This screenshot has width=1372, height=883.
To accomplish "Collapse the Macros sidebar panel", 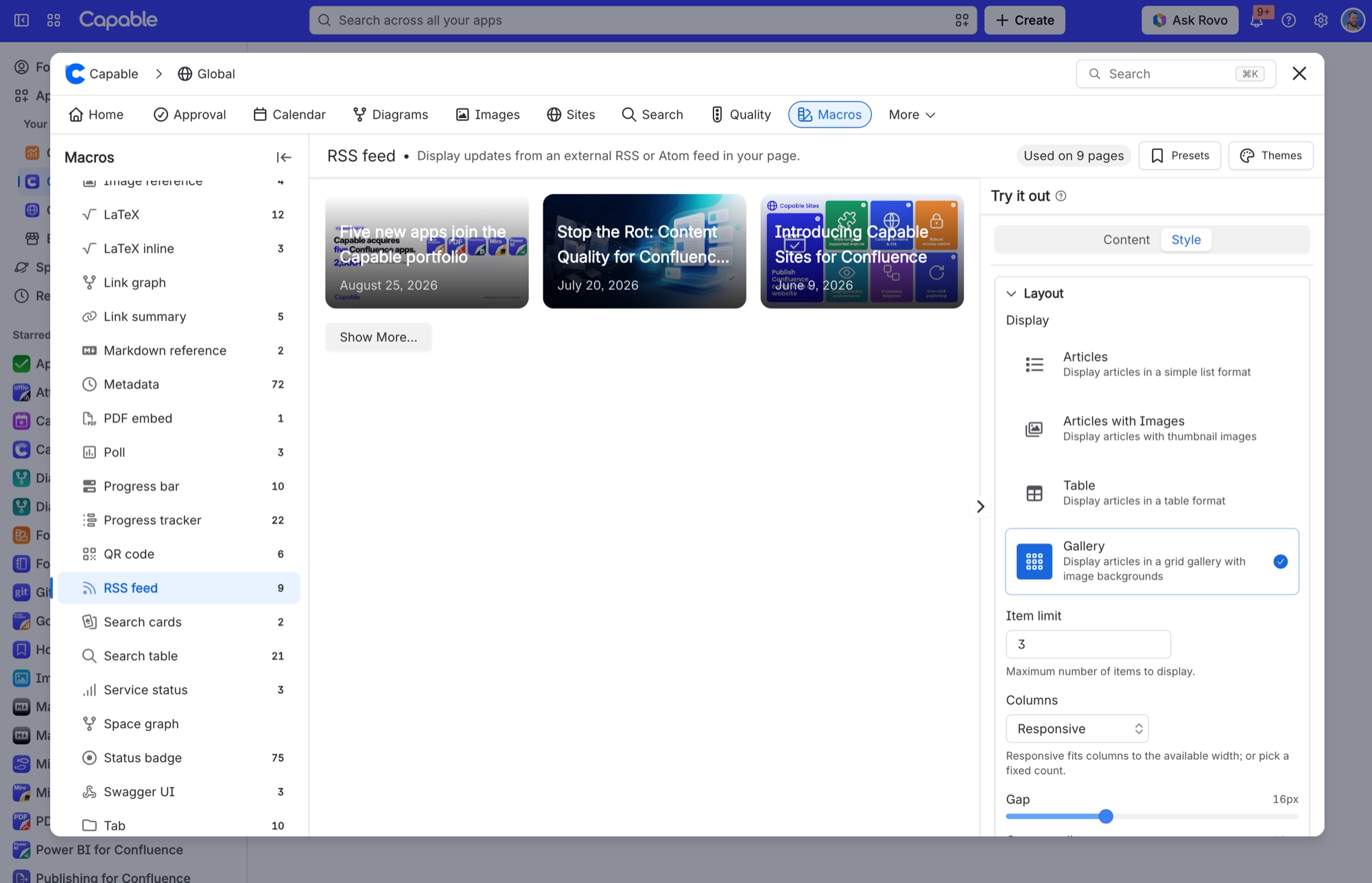I will [x=283, y=157].
